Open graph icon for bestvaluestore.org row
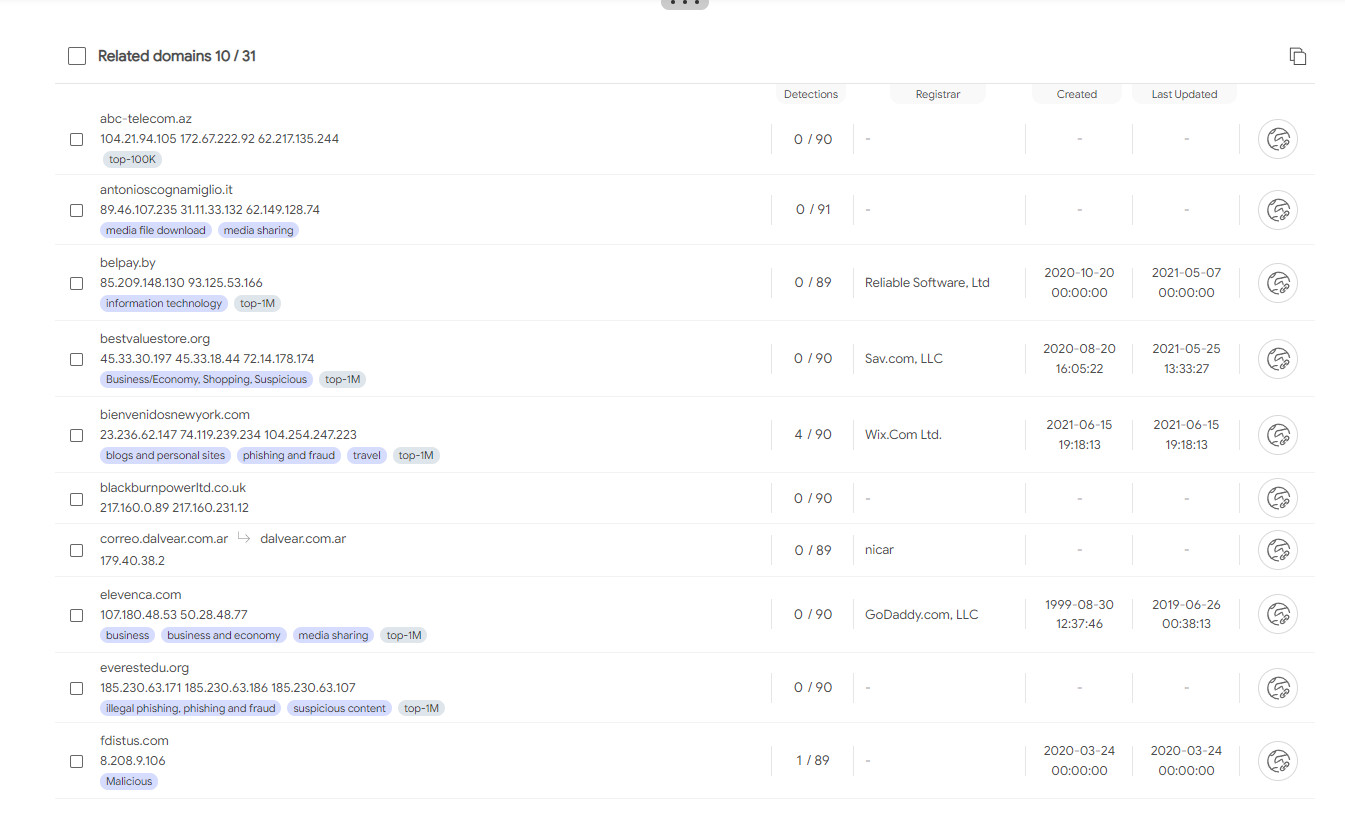 [x=1277, y=359]
